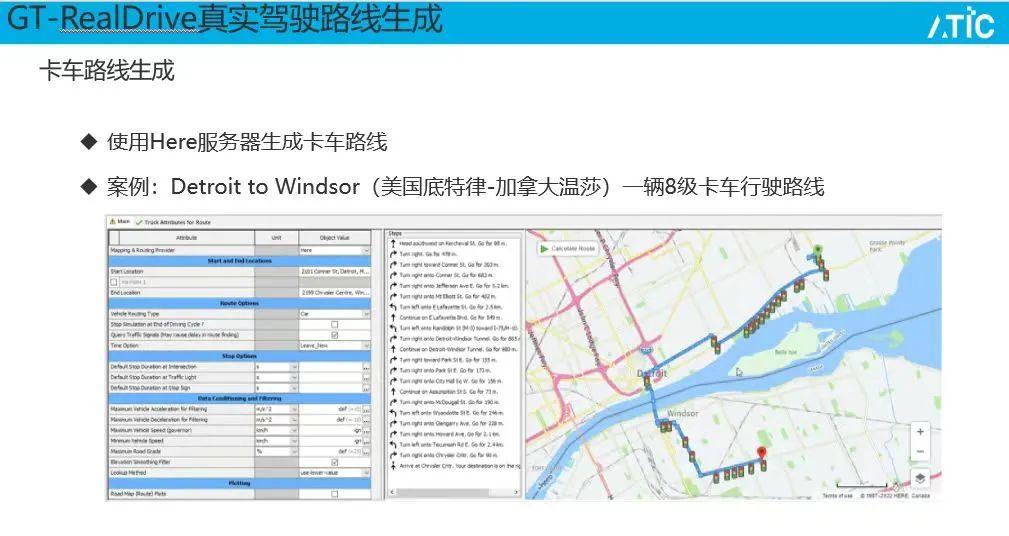Toggle Stop Simulation at End of Driving Cycle
1009x536 pixels.
[334, 324]
